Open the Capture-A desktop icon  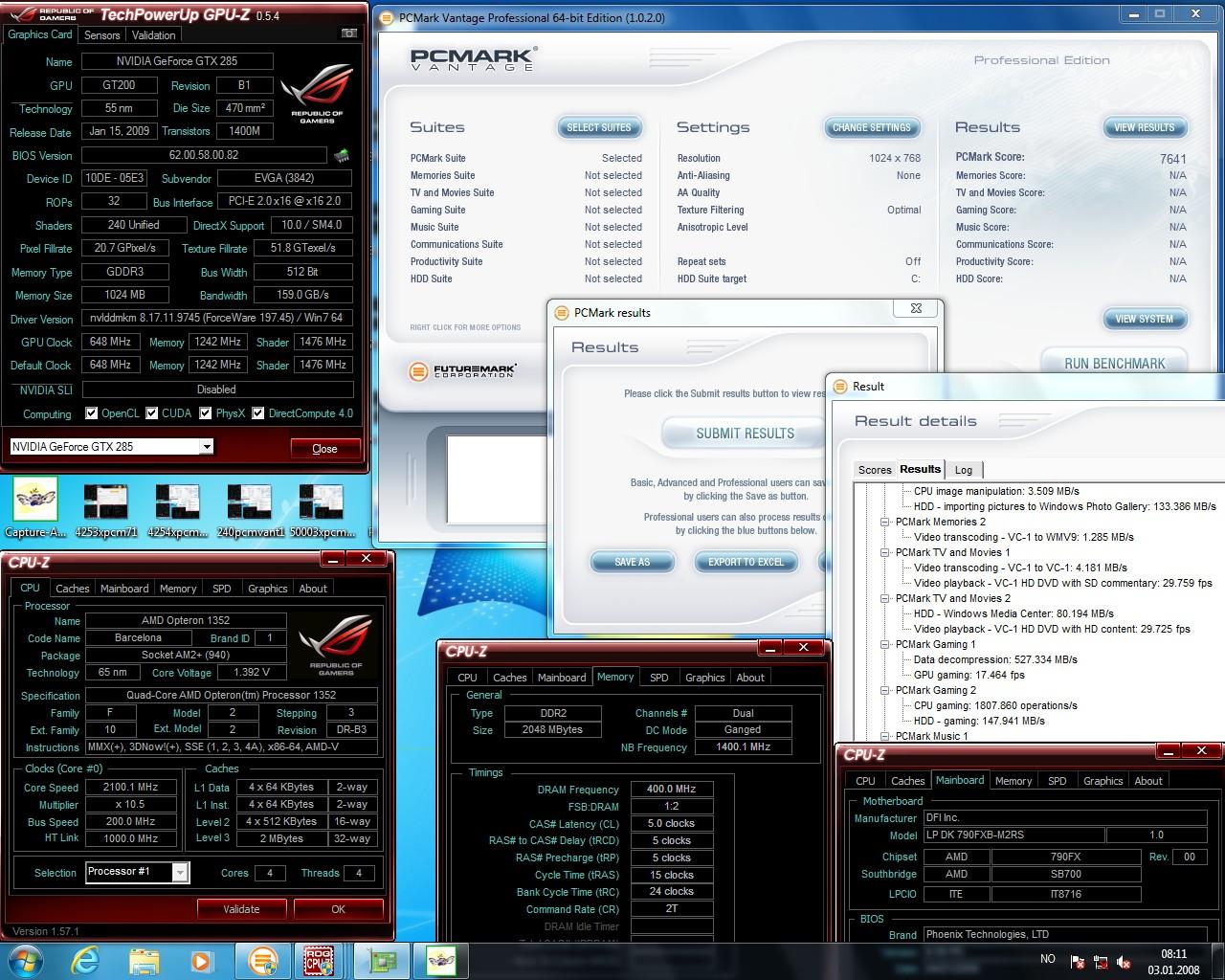click(x=35, y=509)
